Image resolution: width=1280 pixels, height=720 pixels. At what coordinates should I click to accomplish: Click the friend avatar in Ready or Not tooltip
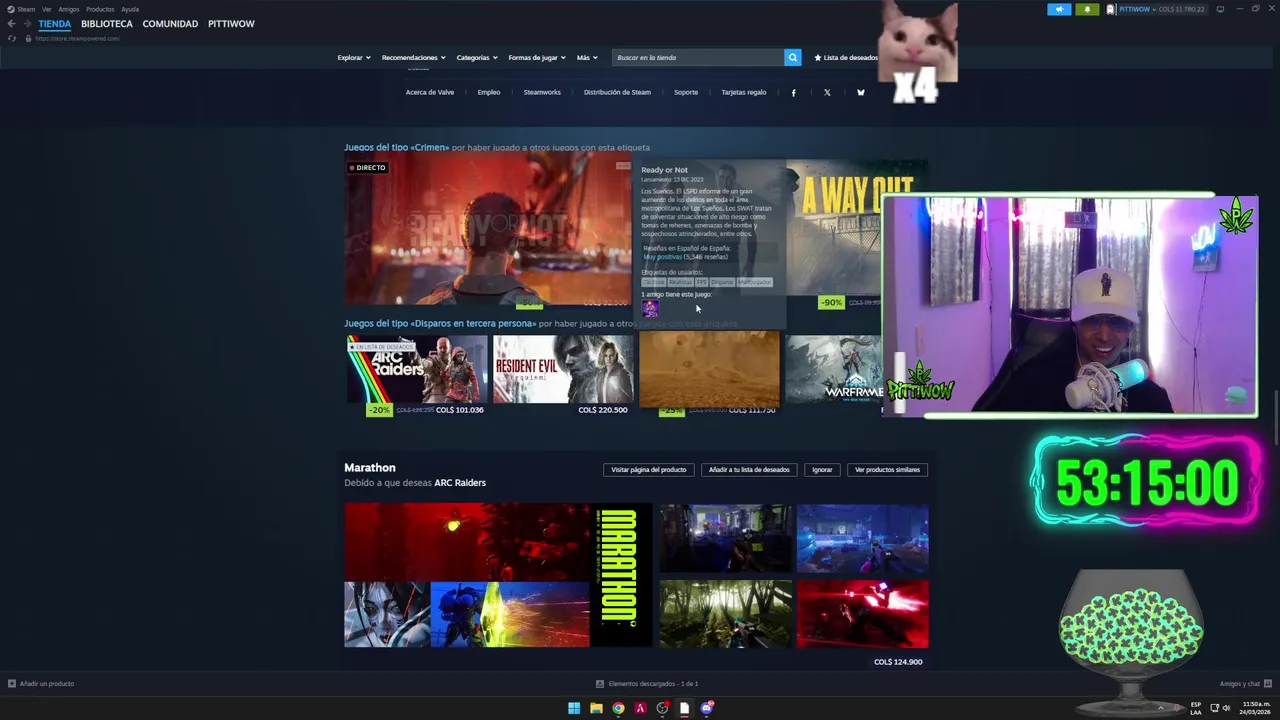650,308
